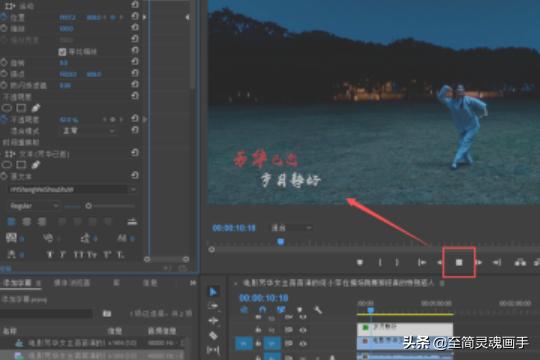Go to Out point in Program Monitor
The width and height of the screenshot is (540, 360).
click(497, 263)
